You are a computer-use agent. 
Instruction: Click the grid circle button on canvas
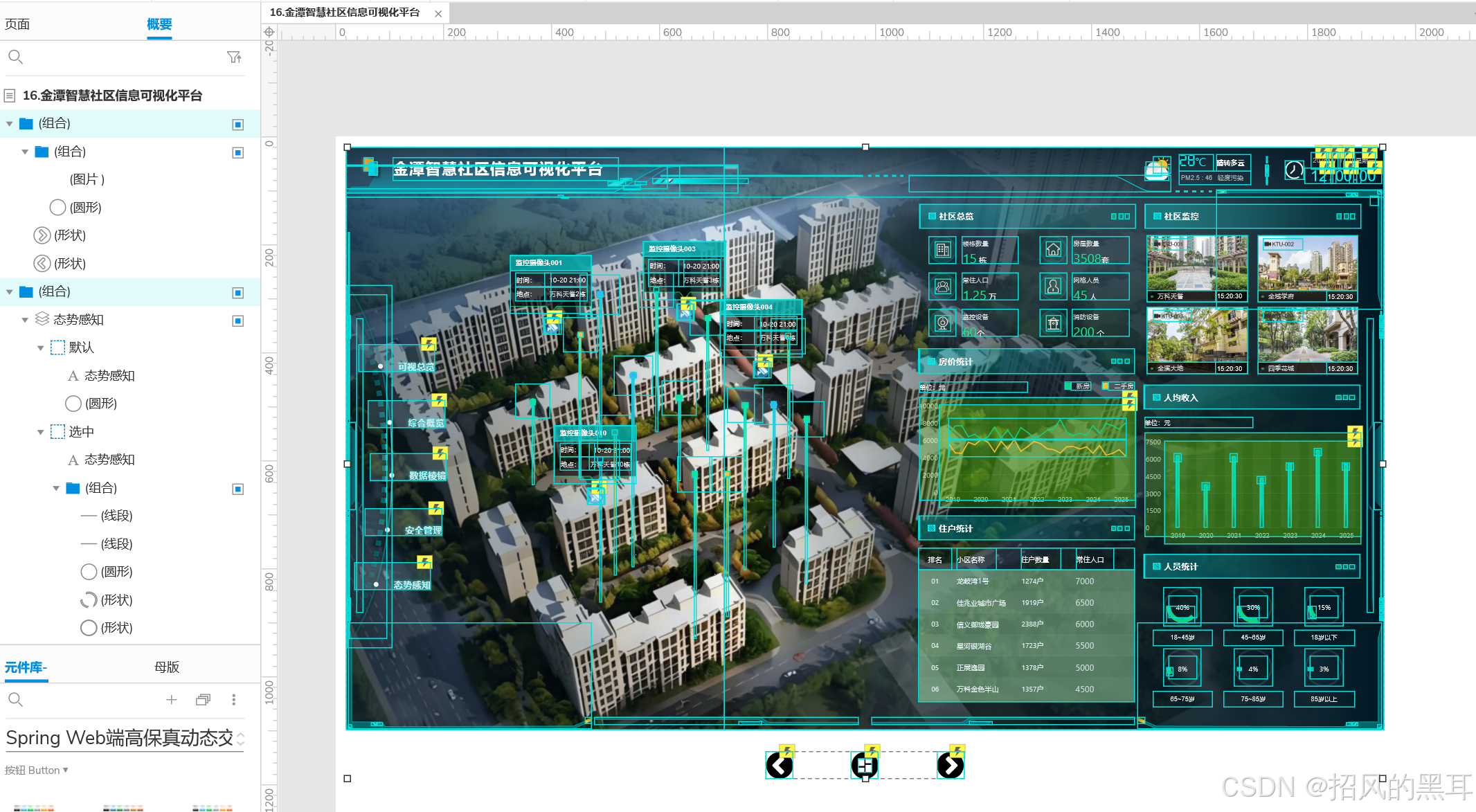865,766
